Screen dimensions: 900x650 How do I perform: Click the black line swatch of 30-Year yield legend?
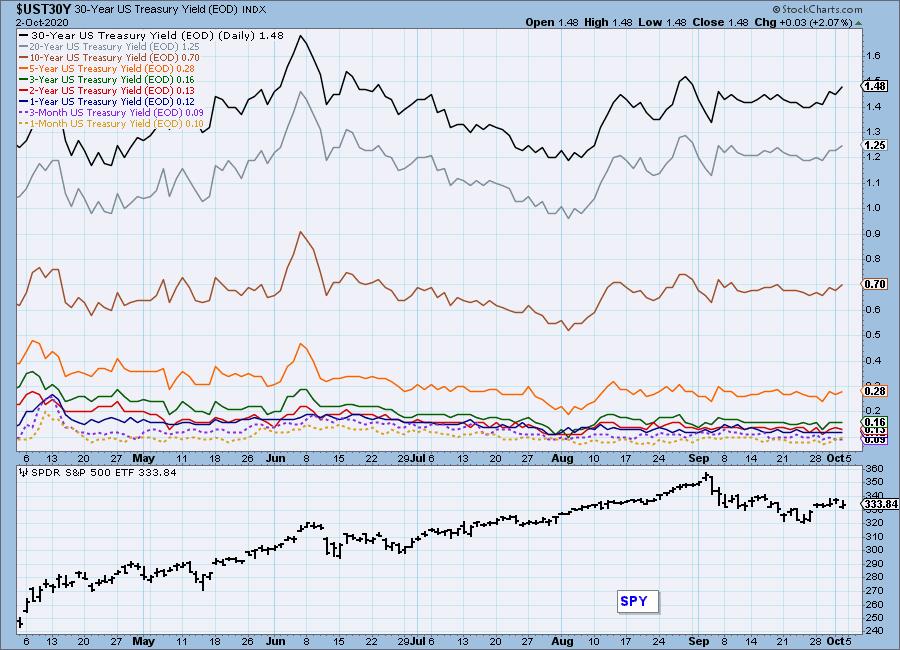pos(24,36)
